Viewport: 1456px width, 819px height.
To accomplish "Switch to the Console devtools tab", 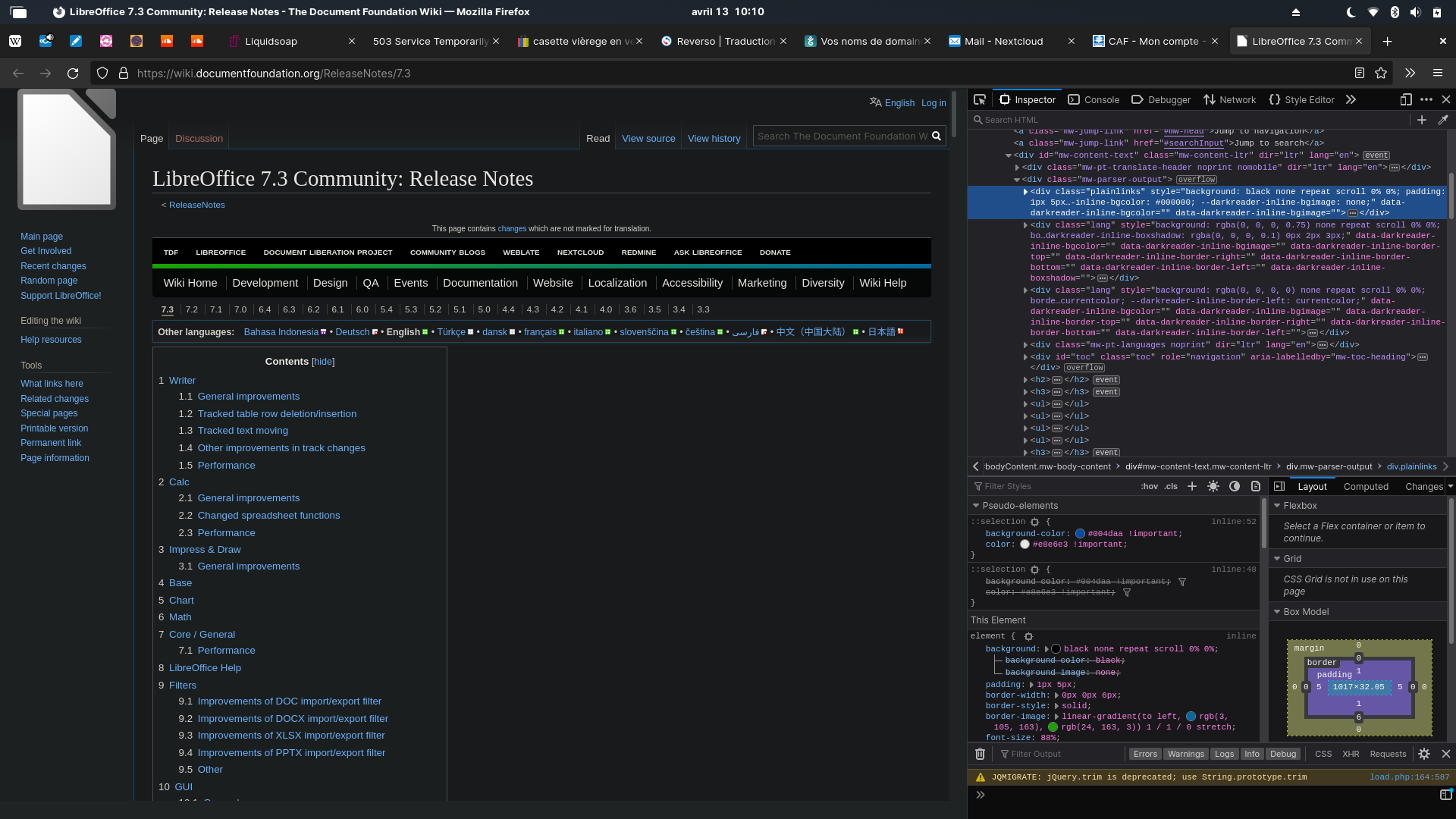I will (1094, 99).
